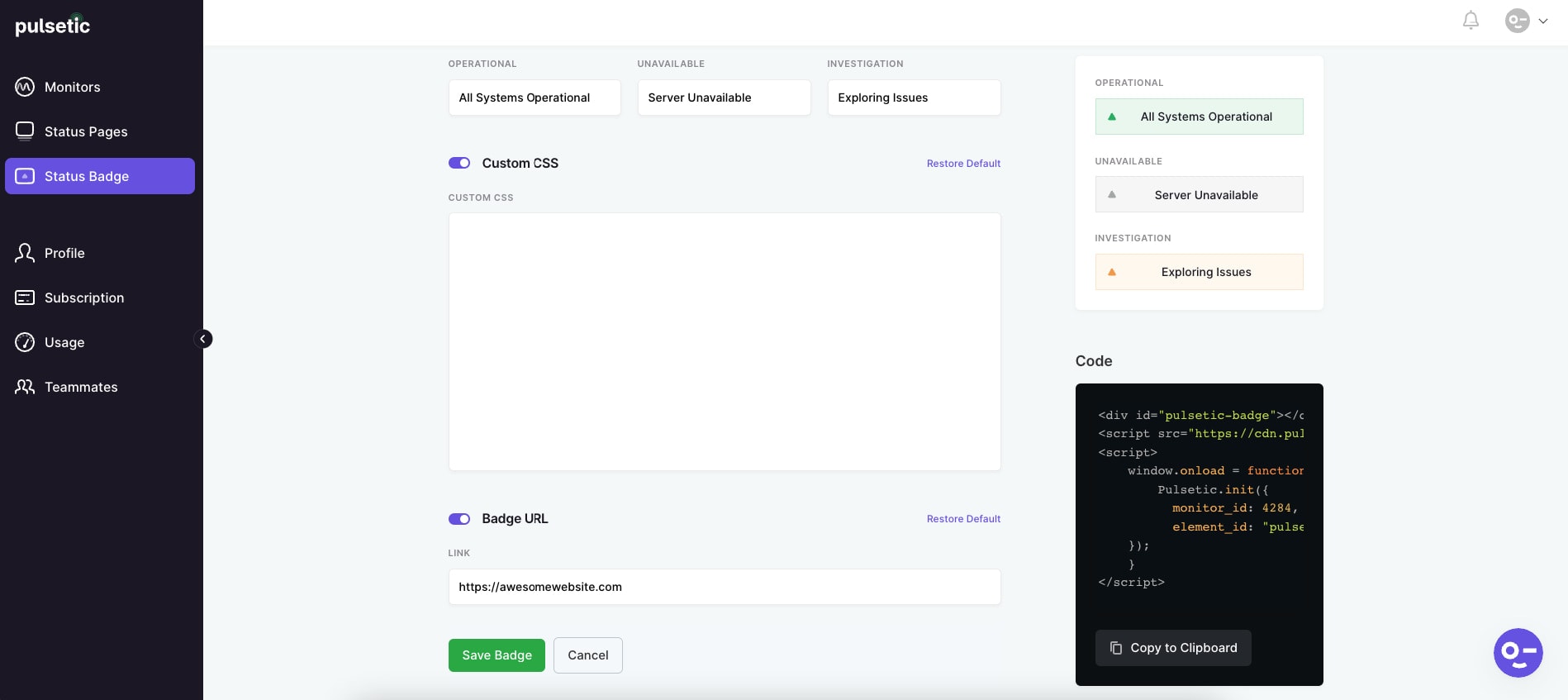Screen dimensions: 1568x700
Task: Click the Teammates people icon
Action: point(25,387)
